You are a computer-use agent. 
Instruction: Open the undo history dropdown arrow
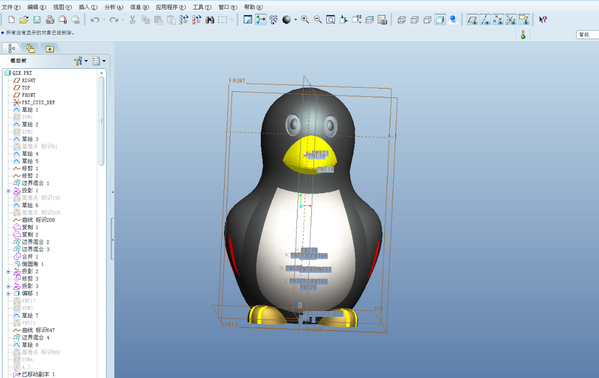tap(104, 20)
